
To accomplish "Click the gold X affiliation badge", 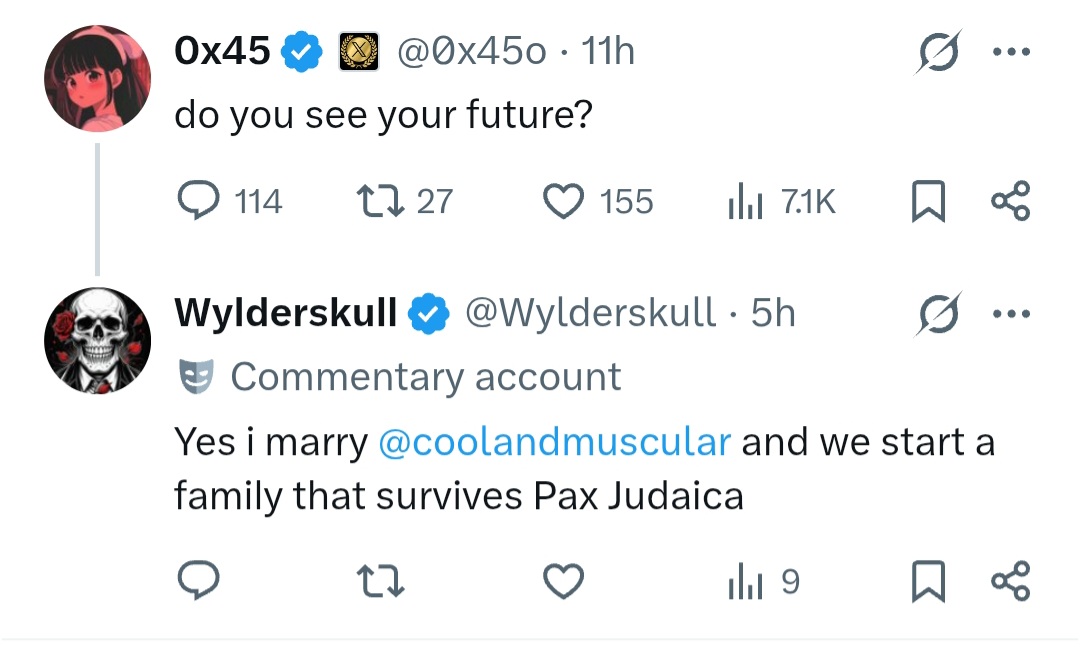I will click(x=359, y=52).
